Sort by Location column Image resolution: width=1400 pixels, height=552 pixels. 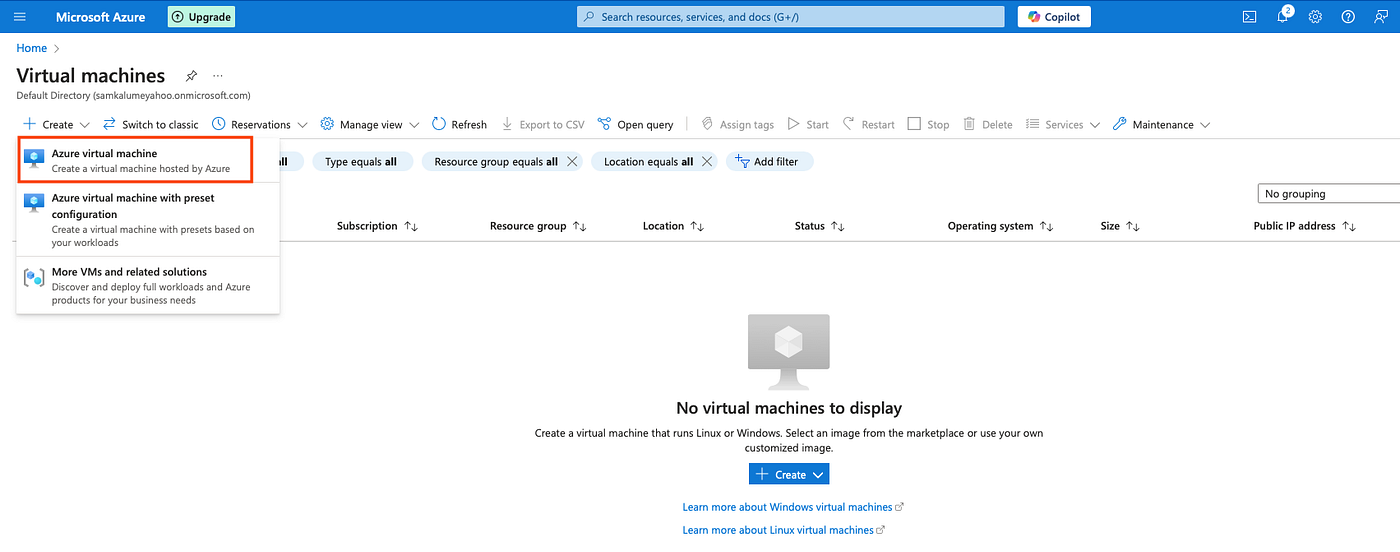click(671, 226)
